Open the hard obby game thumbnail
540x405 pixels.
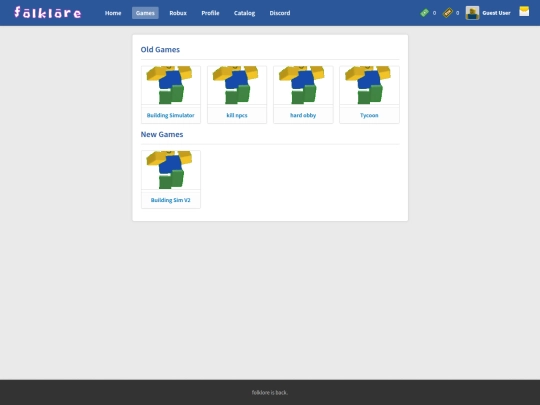click(x=303, y=85)
